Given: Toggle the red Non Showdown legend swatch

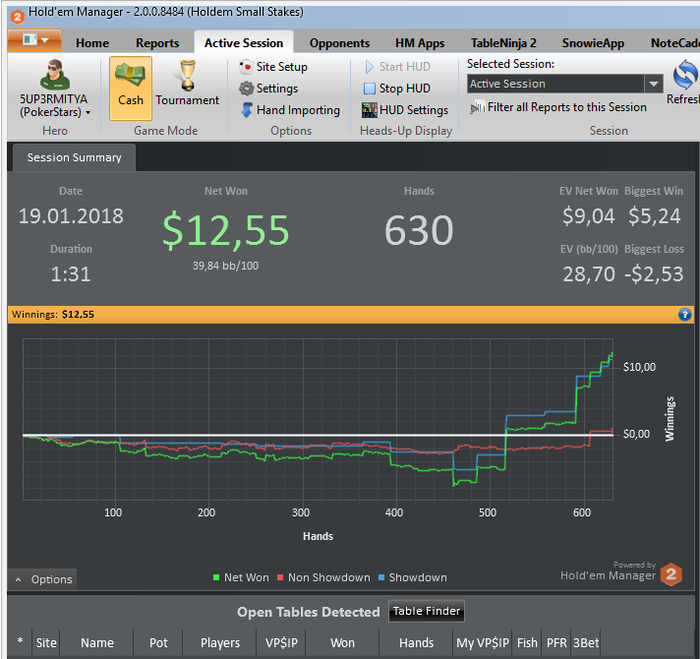Looking at the screenshot, I should (280, 577).
